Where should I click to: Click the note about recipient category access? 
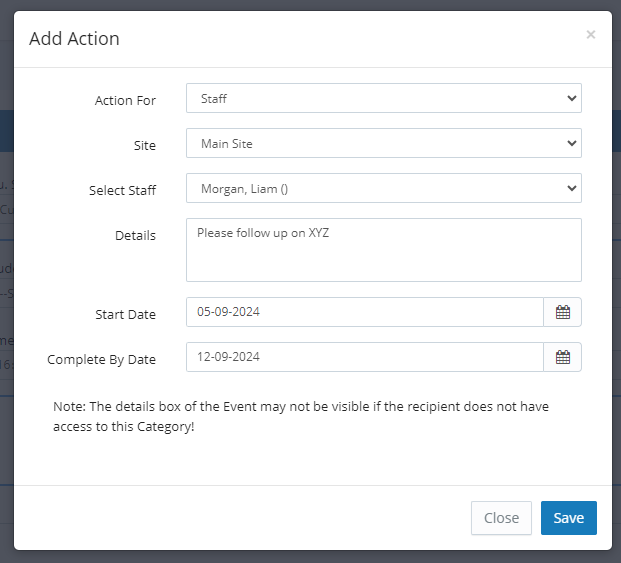tap(300, 417)
